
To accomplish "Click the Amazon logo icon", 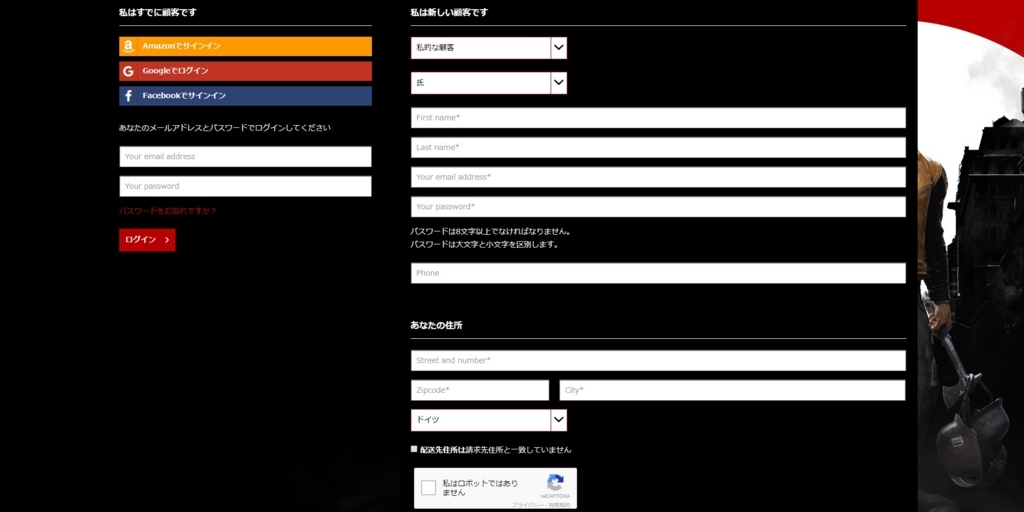I will tap(128, 46).
